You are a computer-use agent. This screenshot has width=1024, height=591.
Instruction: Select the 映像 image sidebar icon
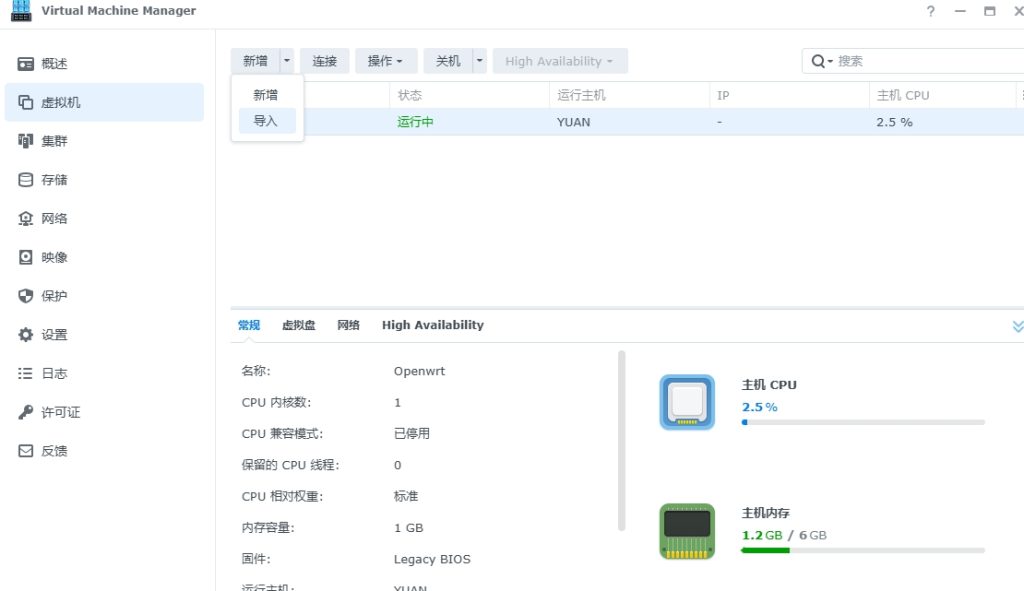pos(26,258)
